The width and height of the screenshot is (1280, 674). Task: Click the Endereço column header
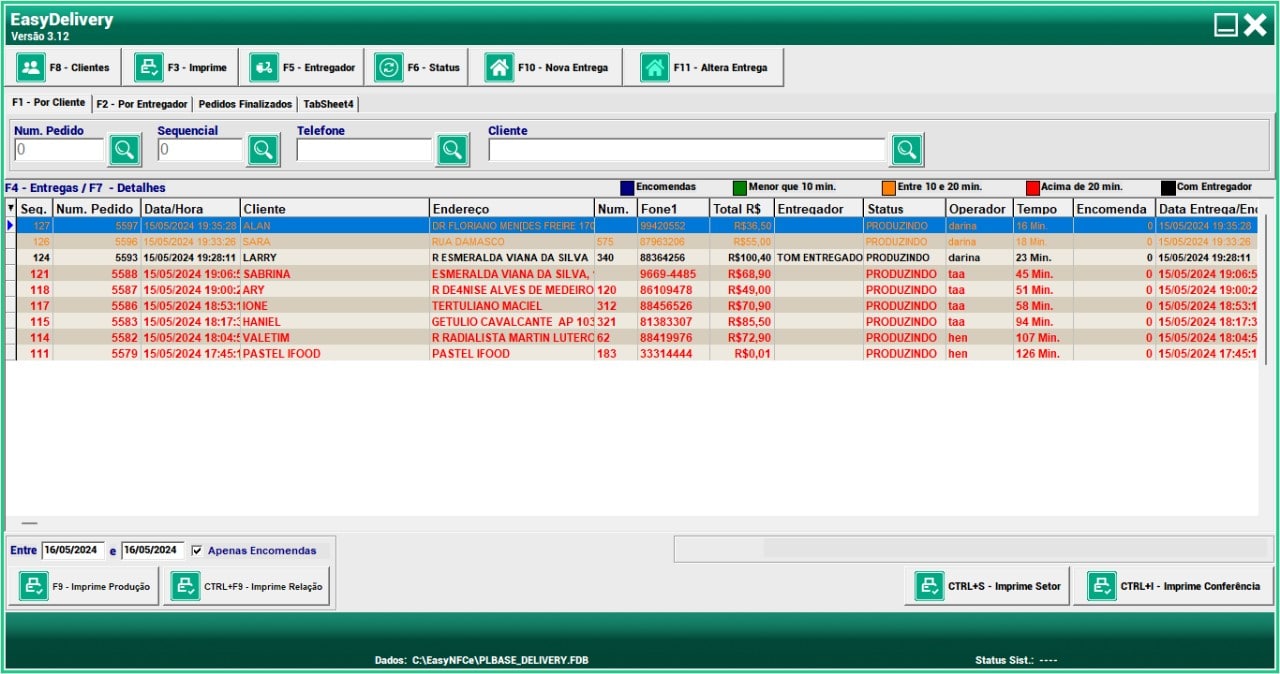pyautogui.click(x=511, y=209)
